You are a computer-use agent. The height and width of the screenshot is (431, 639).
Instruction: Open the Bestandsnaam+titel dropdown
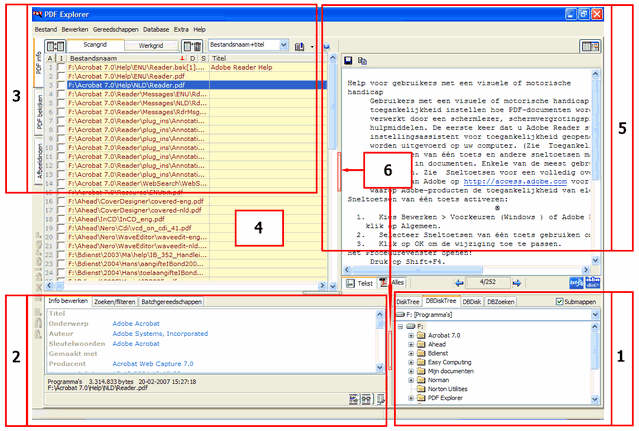[x=284, y=46]
